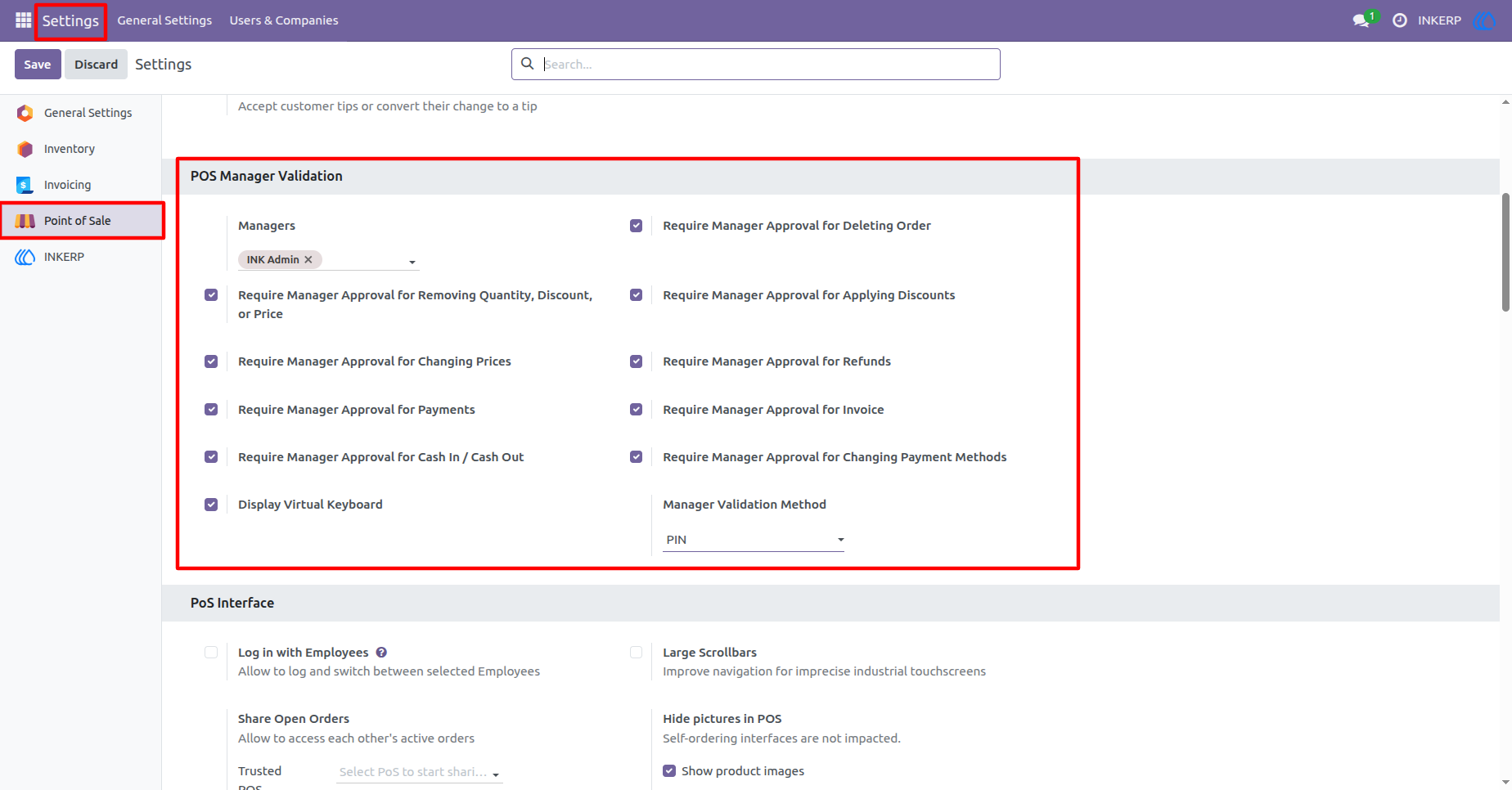The height and width of the screenshot is (790, 1512).
Task: Select the Invoicing sidebar icon
Action: 25,185
